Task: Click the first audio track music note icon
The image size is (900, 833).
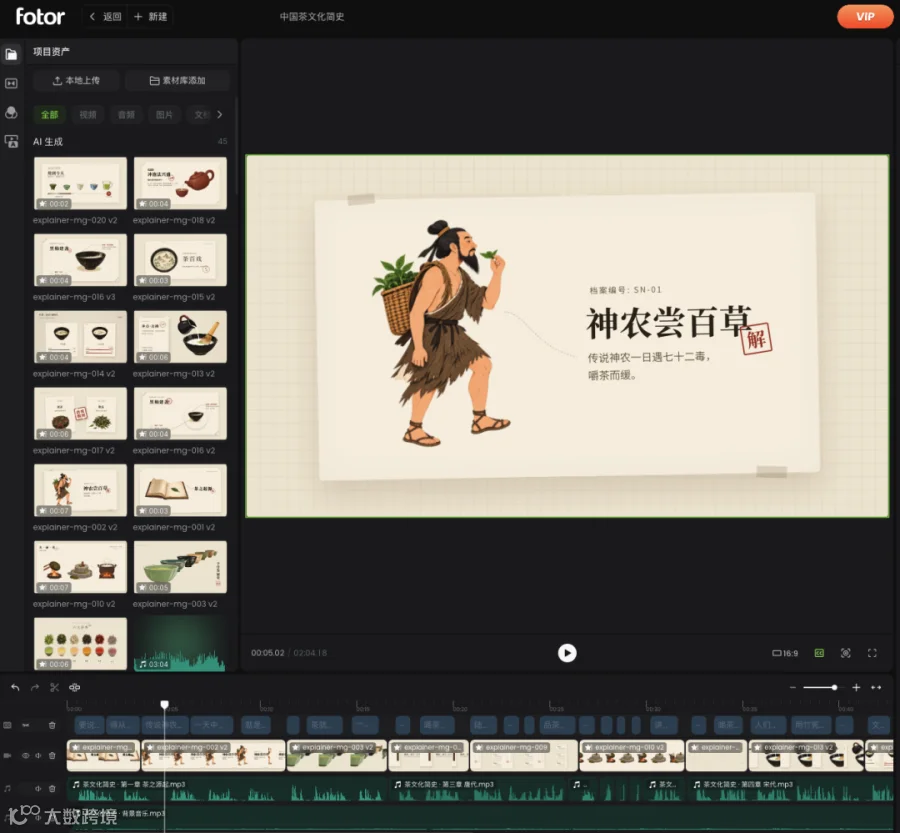Action: pyautogui.click(x=7, y=789)
